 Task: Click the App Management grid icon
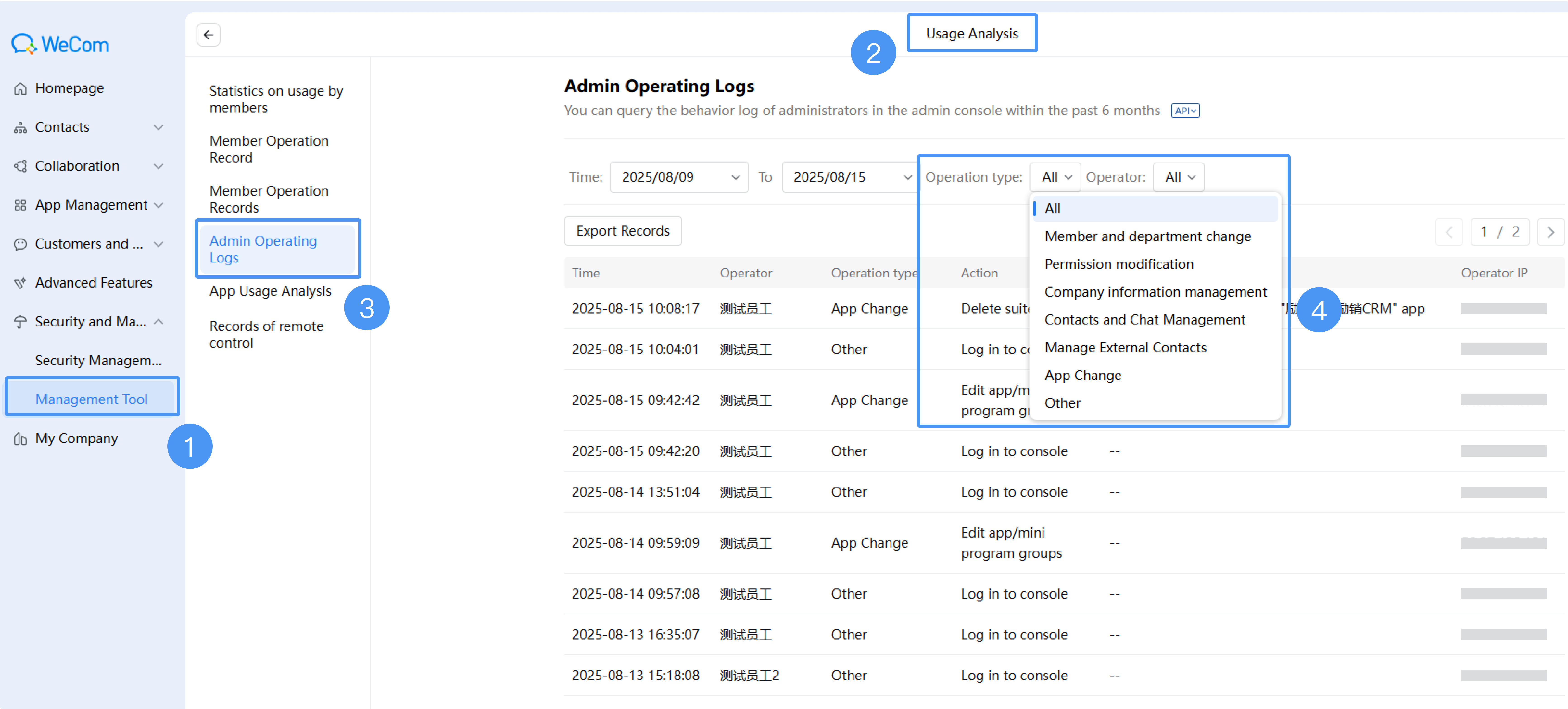20,205
